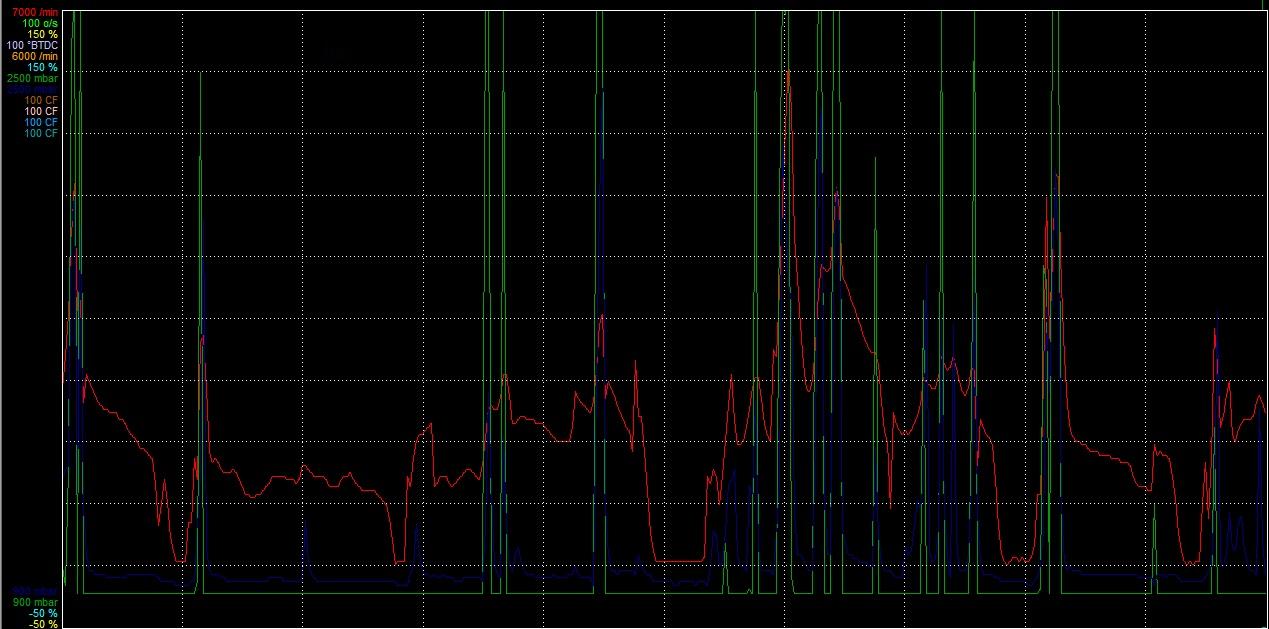The width and height of the screenshot is (1269, 629).
Task: Click the tallest peak of the red trace
Action: pos(788,72)
